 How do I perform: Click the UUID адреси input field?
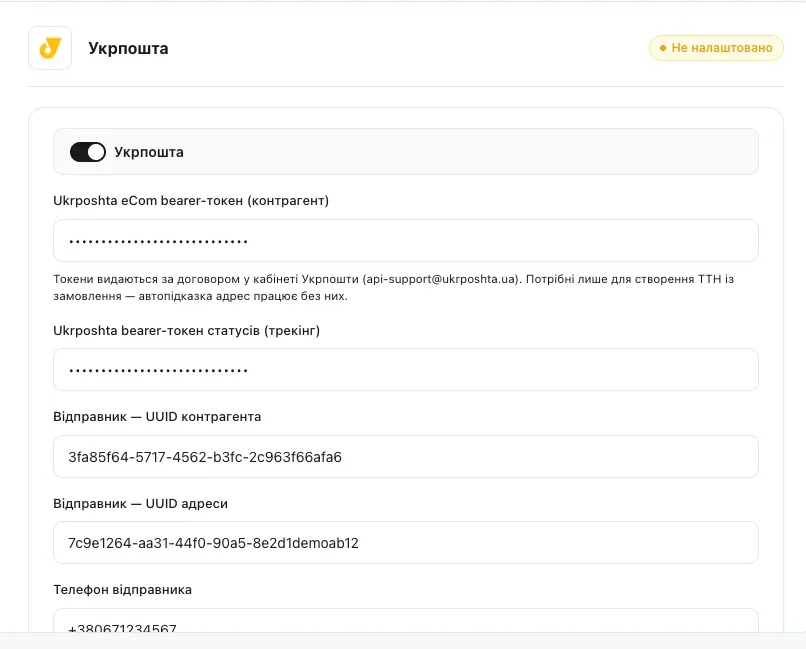point(406,543)
